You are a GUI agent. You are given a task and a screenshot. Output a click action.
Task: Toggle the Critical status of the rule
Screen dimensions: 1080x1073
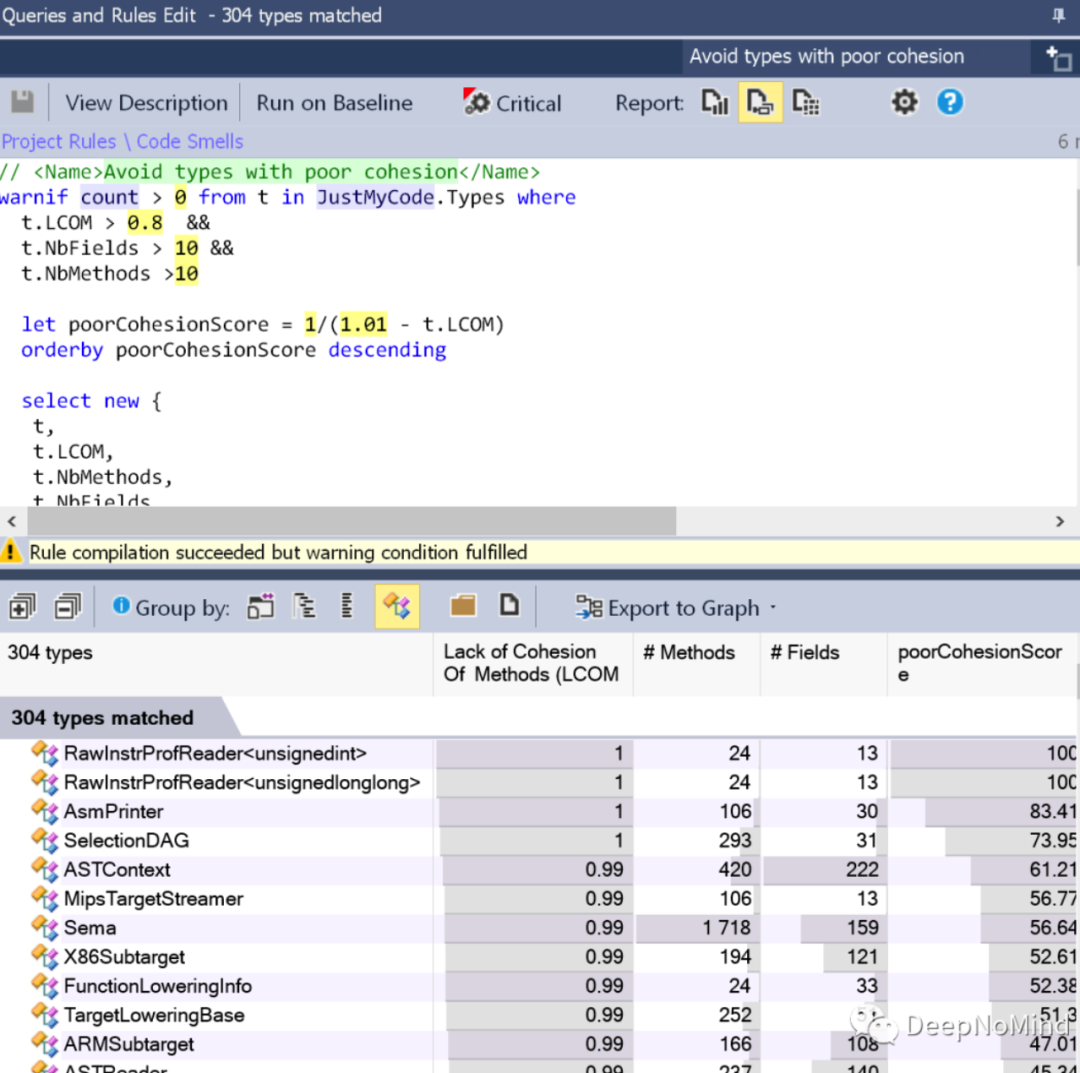click(511, 101)
